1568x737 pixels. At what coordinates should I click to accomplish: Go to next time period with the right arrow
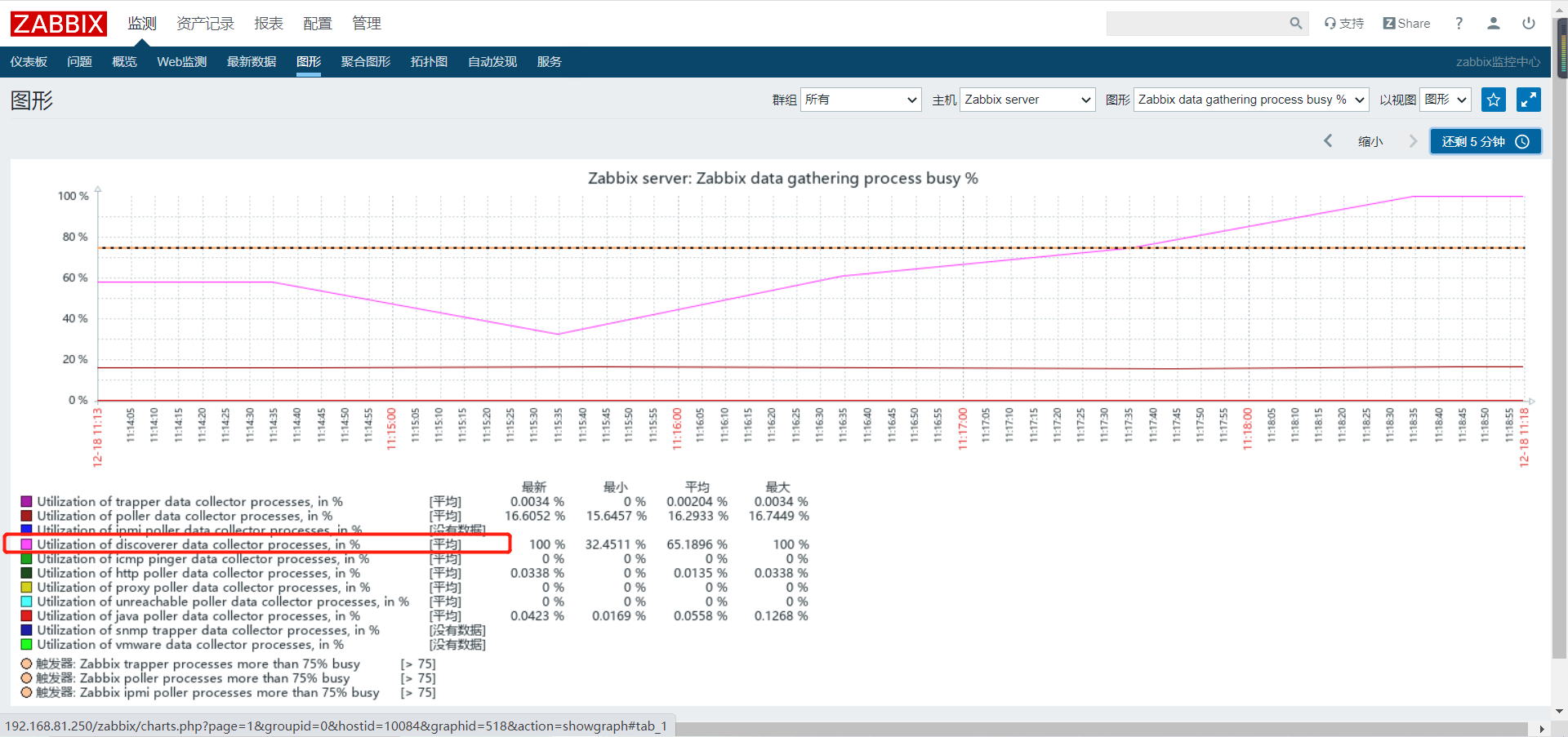point(1414,141)
